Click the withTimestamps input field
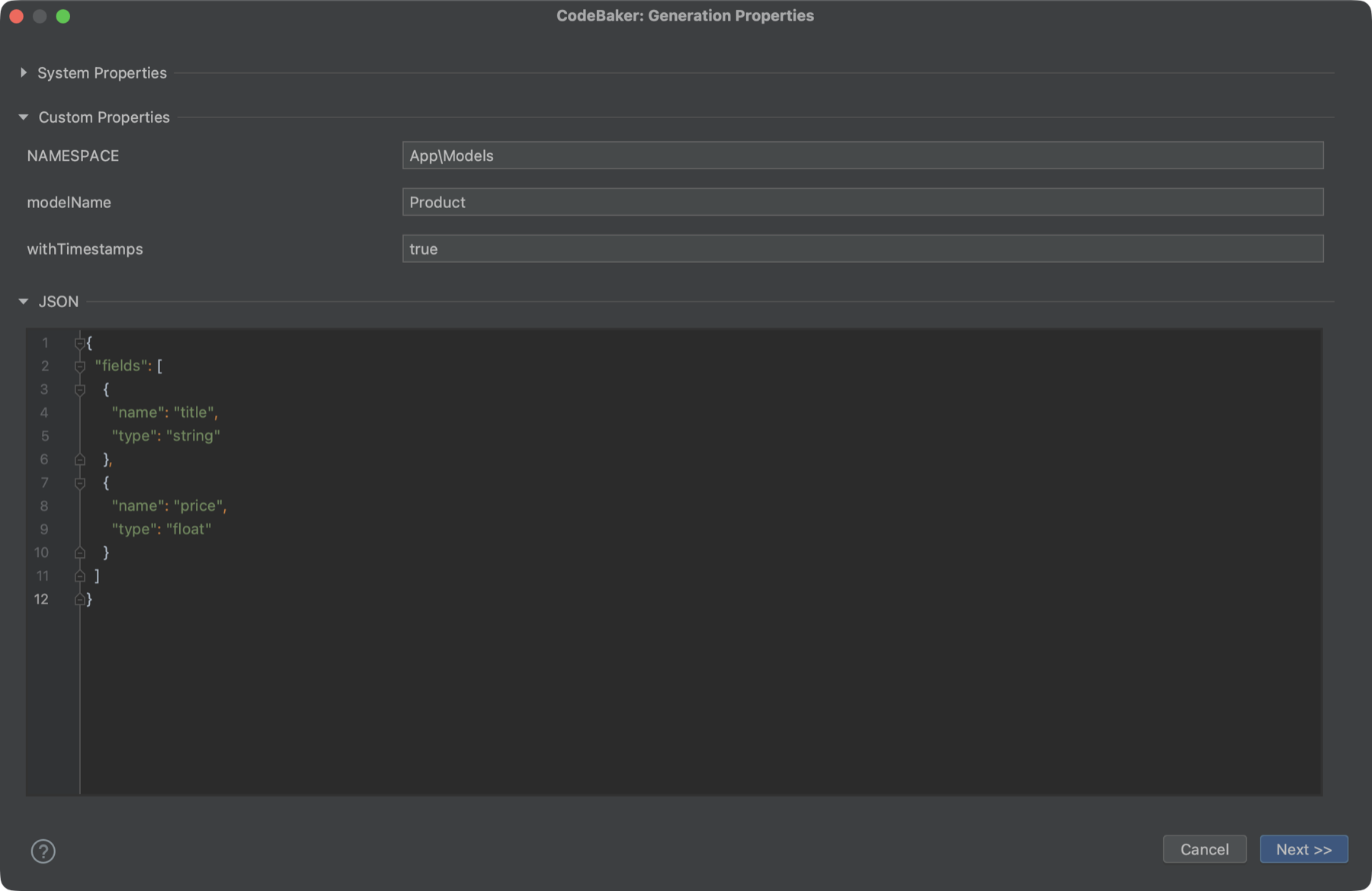Image resolution: width=1372 pixels, height=891 pixels. [x=863, y=248]
